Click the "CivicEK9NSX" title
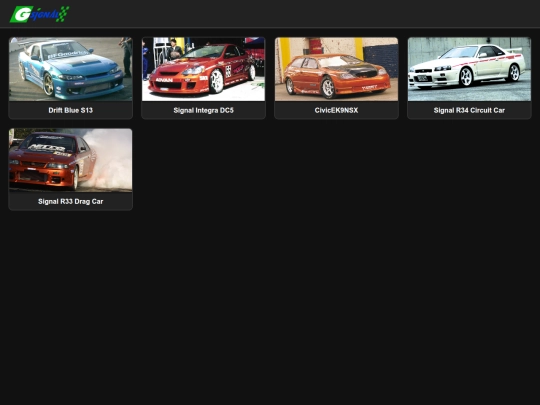The height and width of the screenshot is (405, 540). [336, 110]
